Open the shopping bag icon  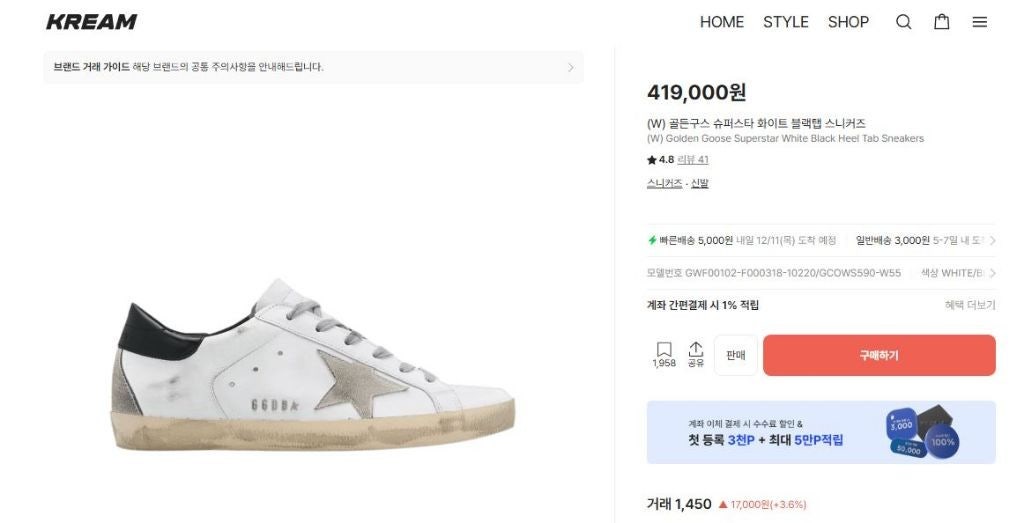coord(941,22)
